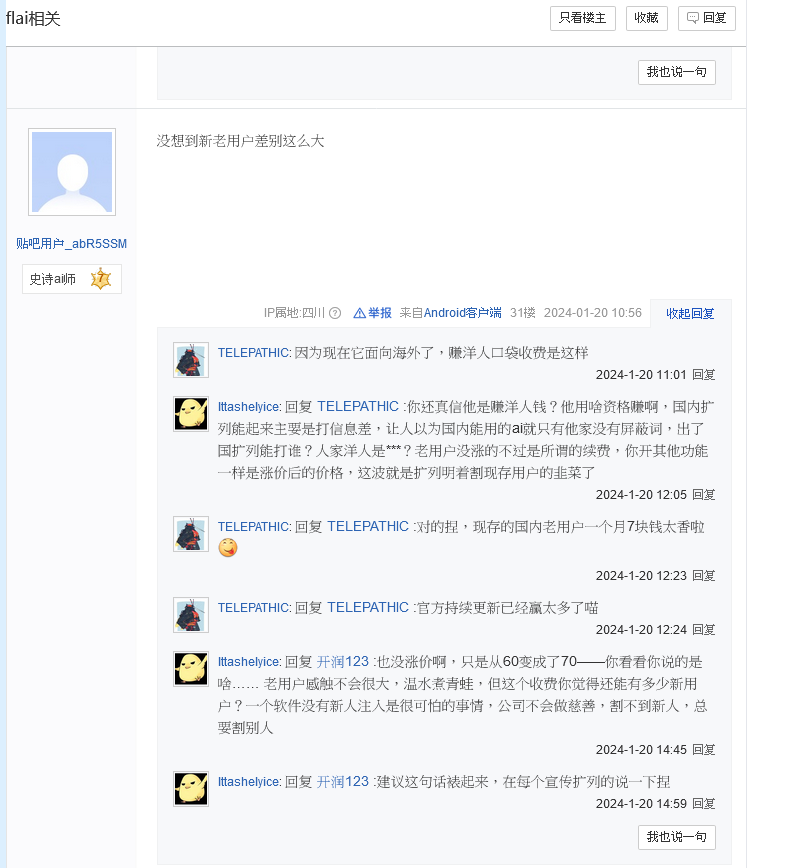Open mentioned TELEPATHIC in 官方持续更新 reply
Image resolution: width=795 pixels, height=868 pixels.
click(368, 608)
